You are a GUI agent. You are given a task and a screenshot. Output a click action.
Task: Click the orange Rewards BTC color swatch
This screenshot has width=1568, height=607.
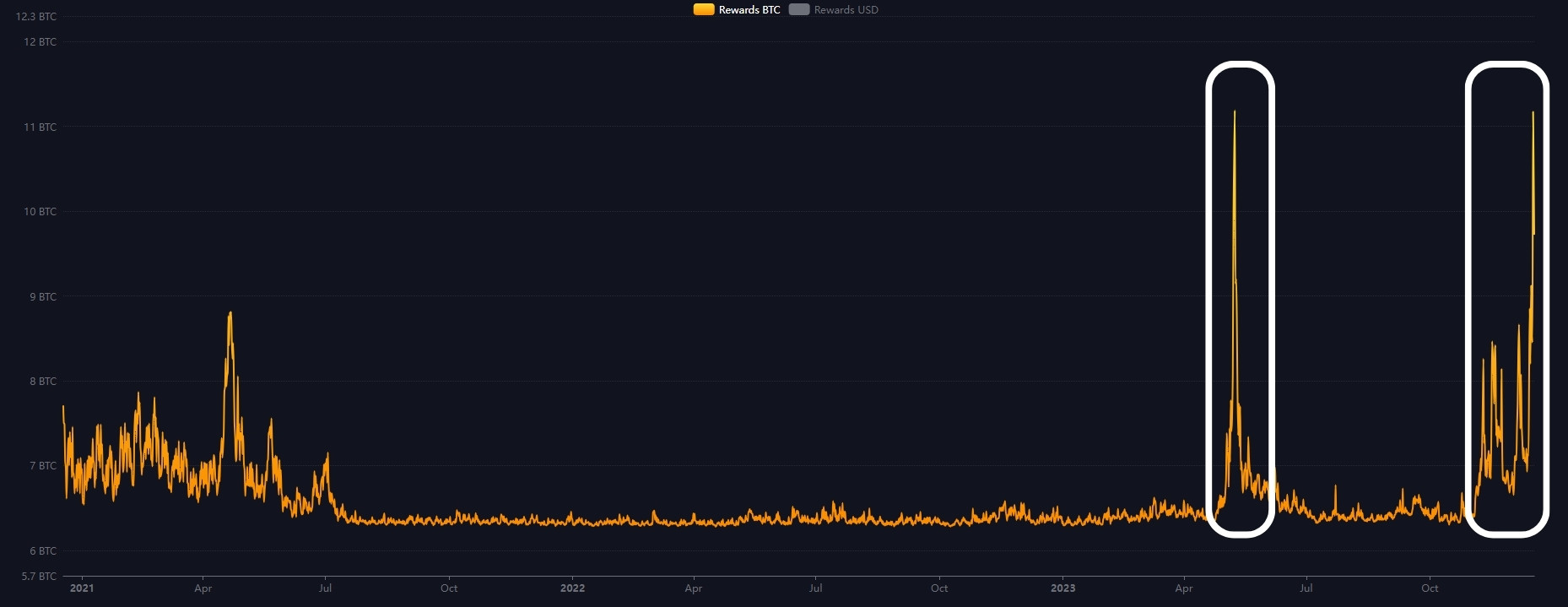click(704, 10)
